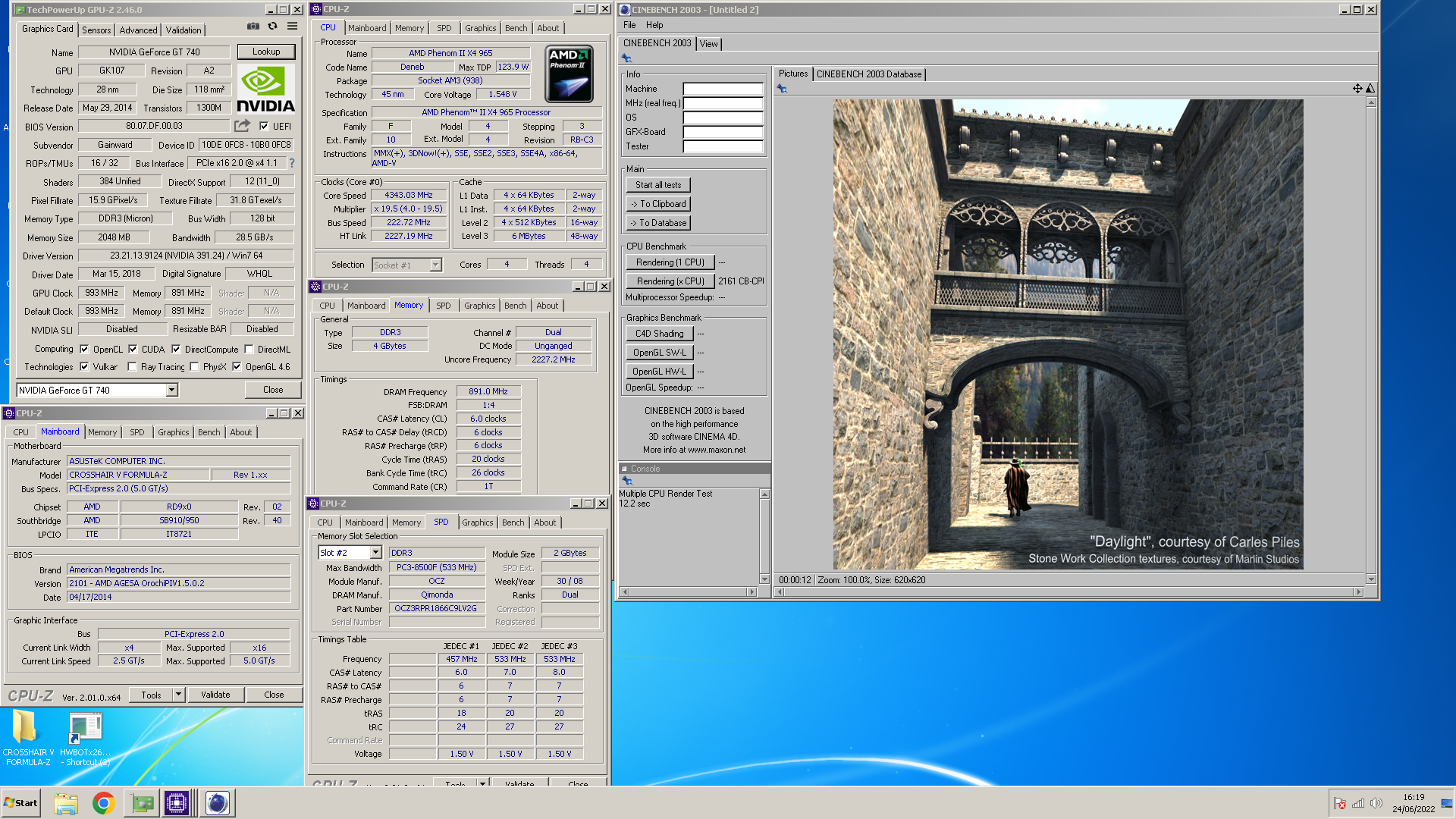Click the rendered Daylight picture thumbnail
The height and width of the screenshot is (819, 1456).
click(x=1068, y=334)
